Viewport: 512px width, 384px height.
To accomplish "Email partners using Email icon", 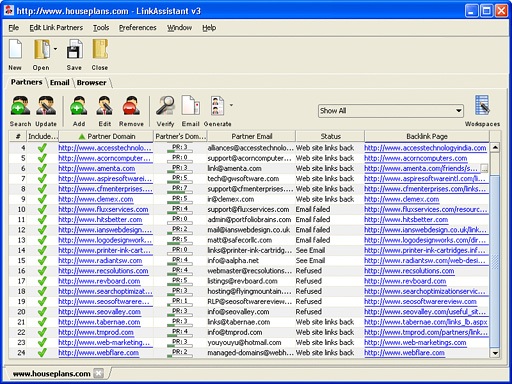I will coord(191,111).
